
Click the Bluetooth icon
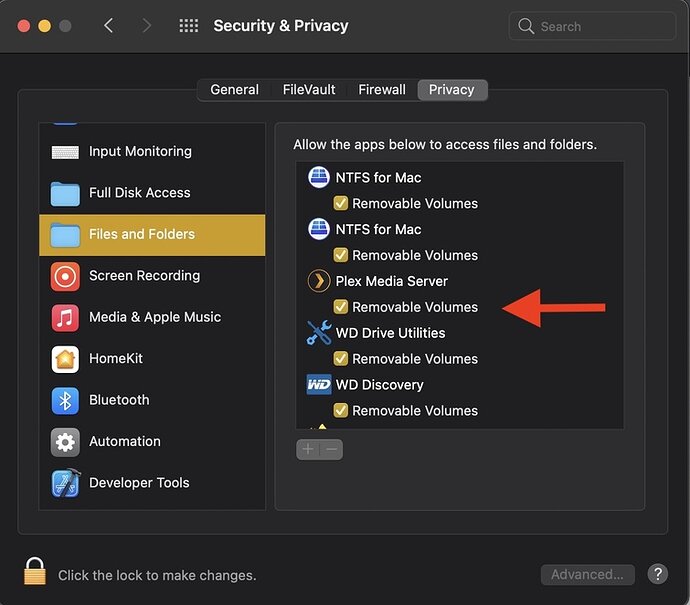pyautogui.click(x=65, y=401)
